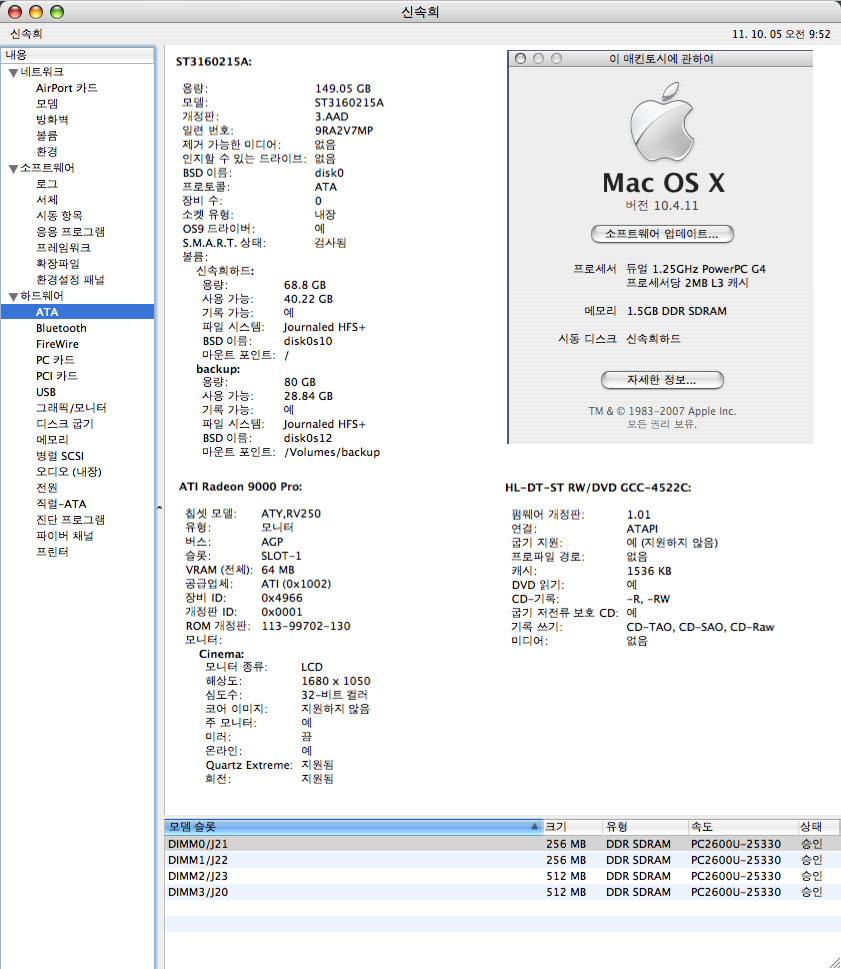This screenshot has height=969, width=841.
Task: Show the 메모리 hardware section
Action: pyautogui.click(x=52, y=440)
